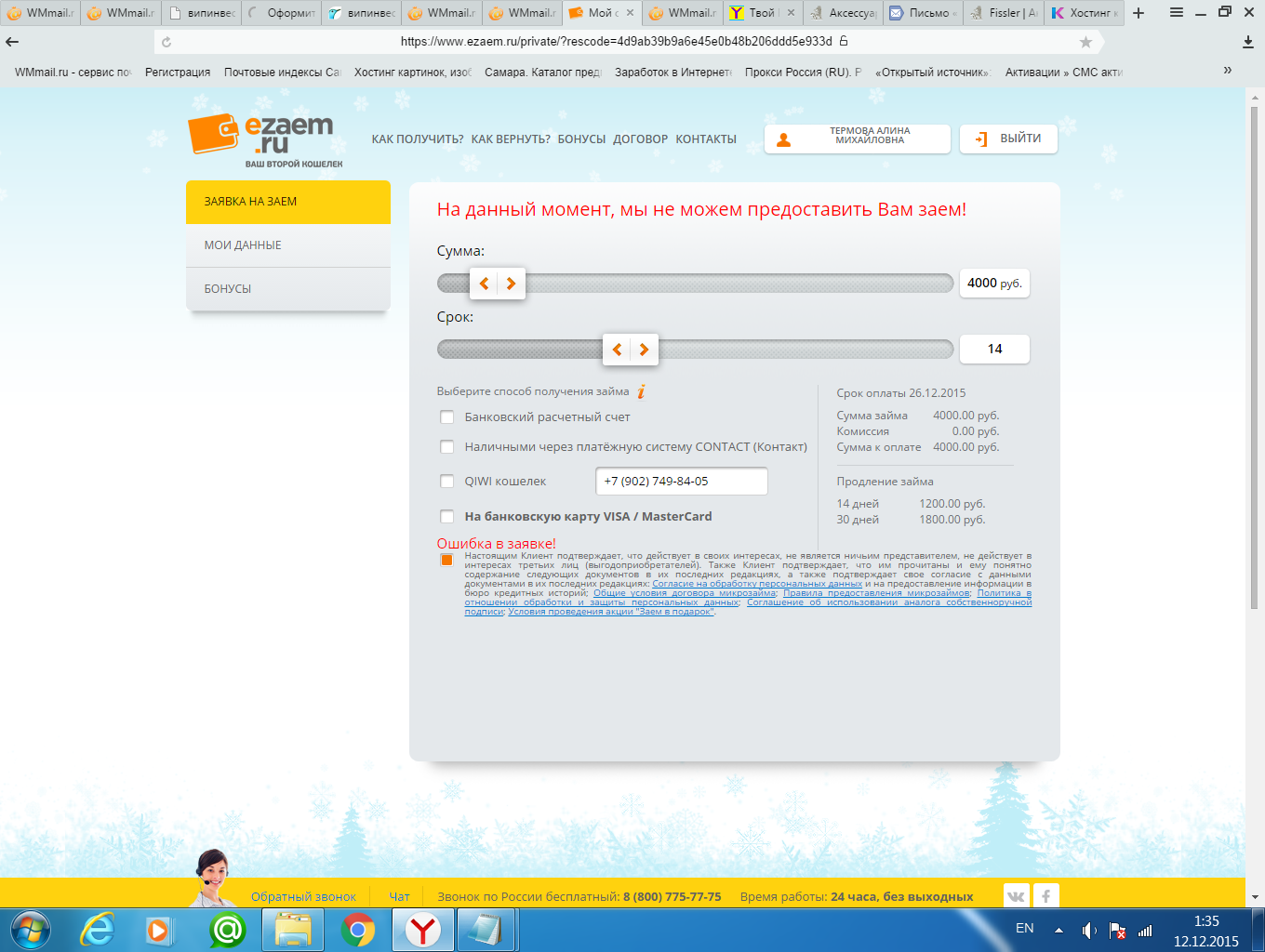This screenshot has height=952, width=1265.
Task: Select Мои данные sidebar item
Action: click(x=288, y=245)
